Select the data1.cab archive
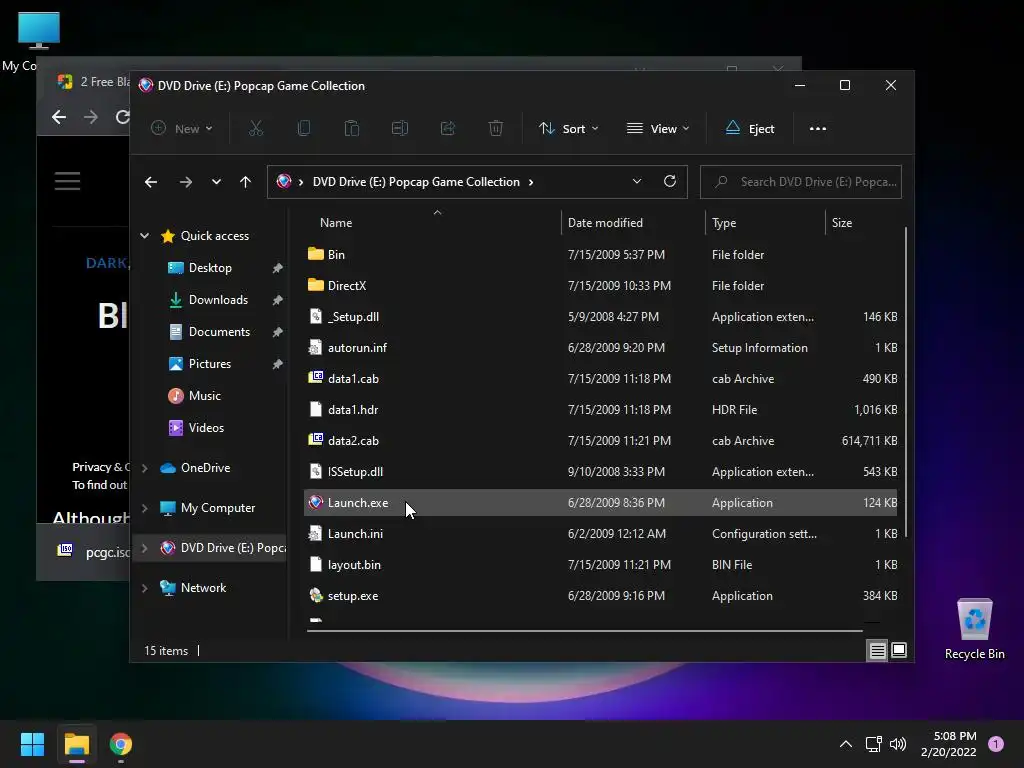Screen dimensions: 1024x768 [600, 379]
